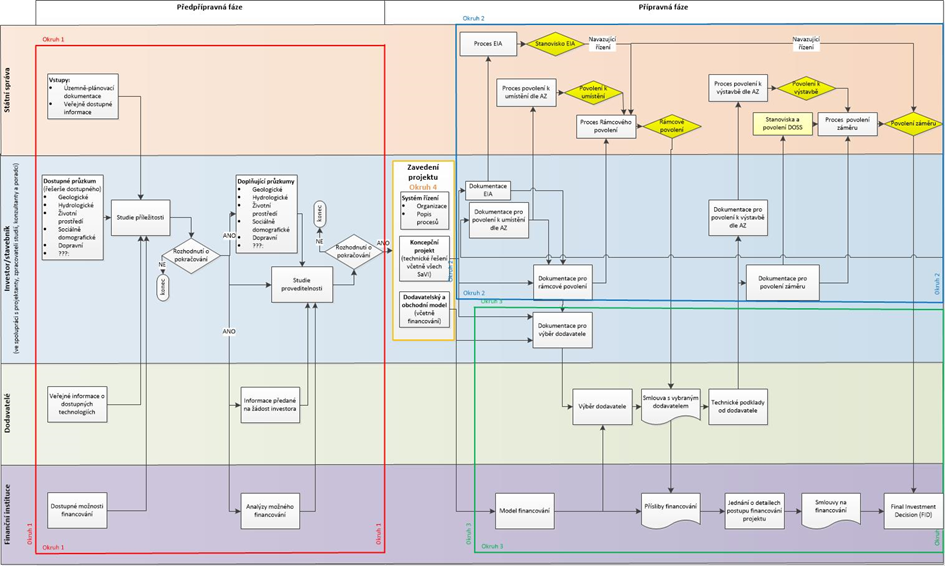Select the Dostupné možnosti financování box
Image resolution: width=945 pixels, height=566 pixels.
pyautogui.click(x=77, y=511)
